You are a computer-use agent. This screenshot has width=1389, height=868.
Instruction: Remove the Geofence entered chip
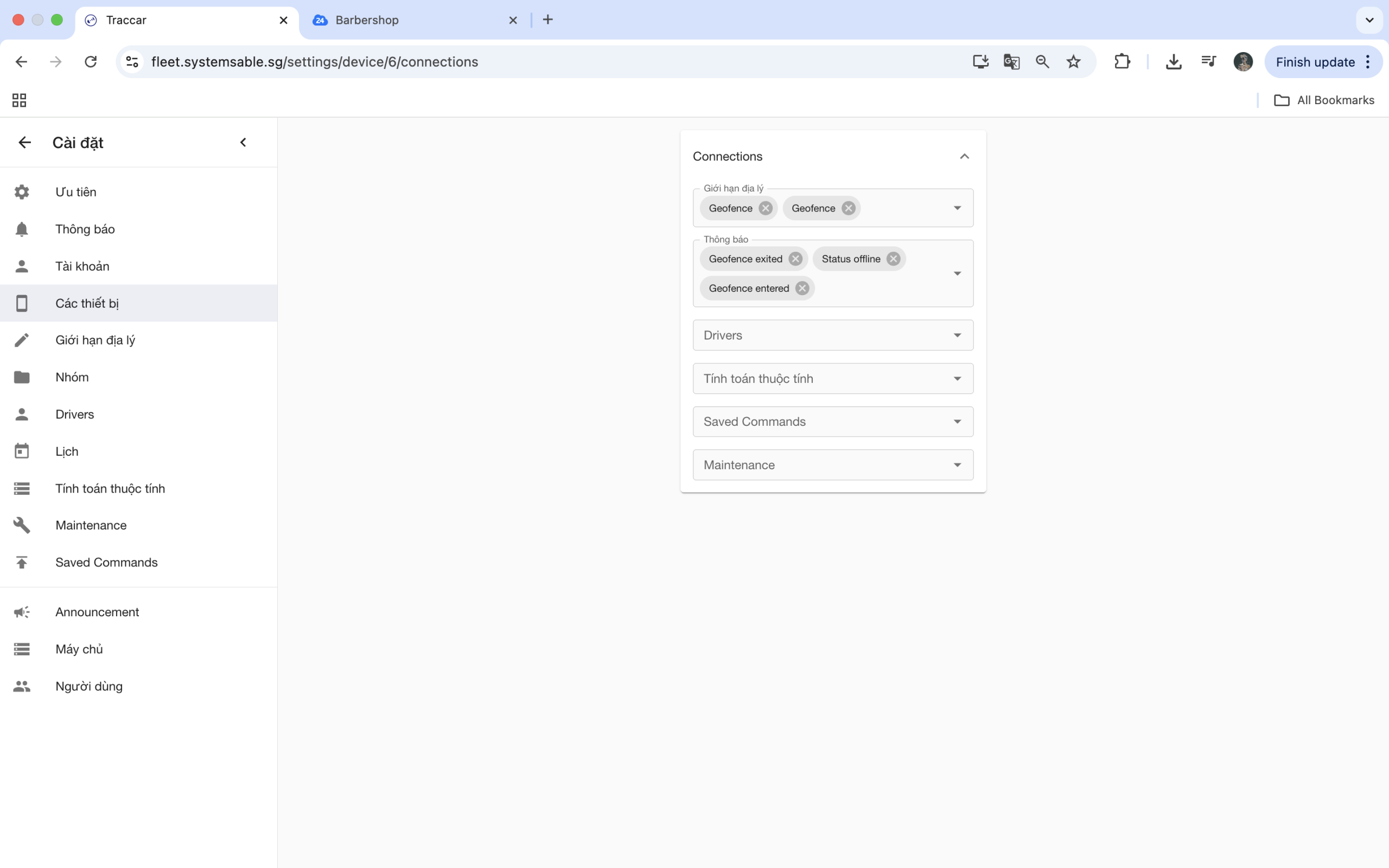click(802, 288)
